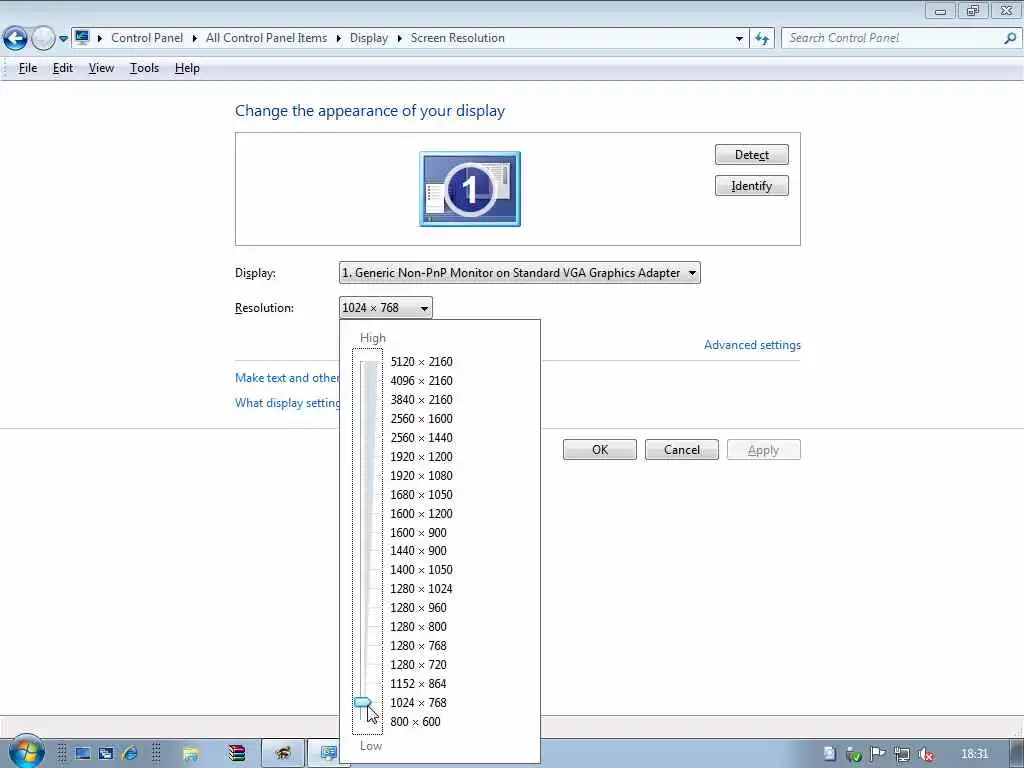
Task: Click the 18:31 taskbar clock
Action: (x=974, y=754)
